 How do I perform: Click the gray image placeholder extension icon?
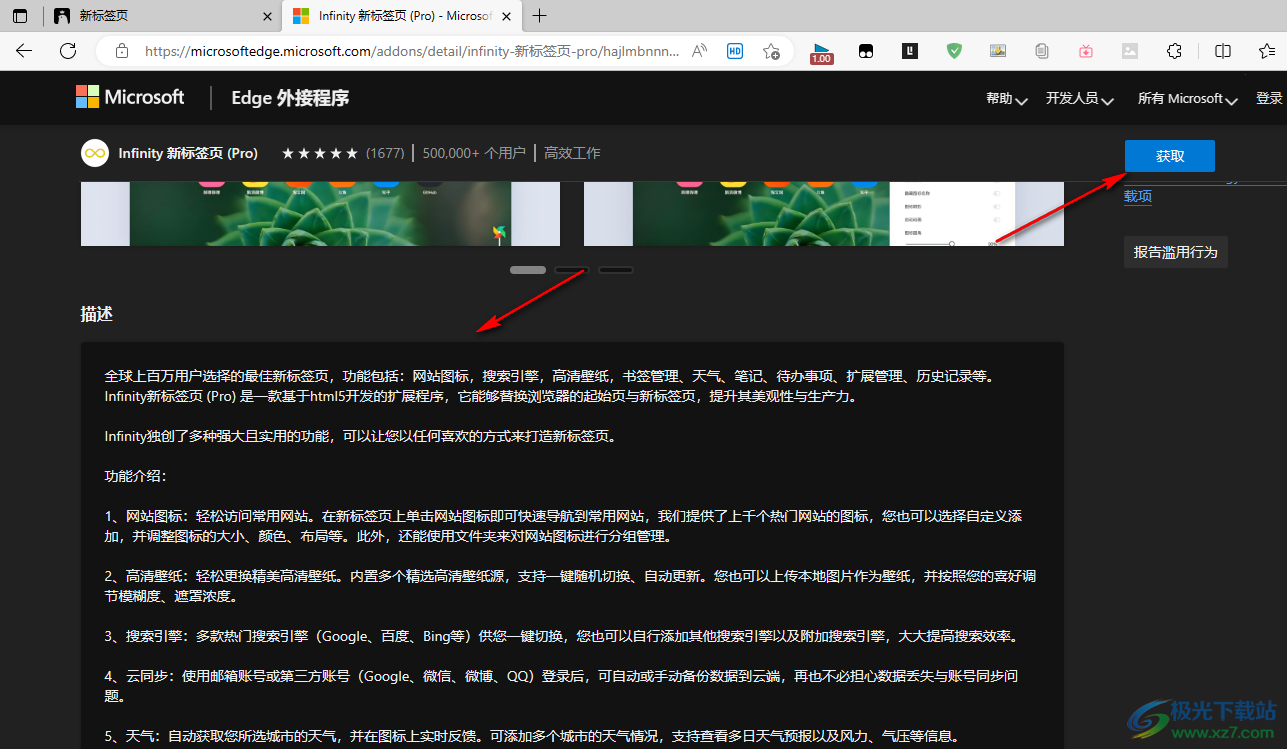pos(1130,51)
